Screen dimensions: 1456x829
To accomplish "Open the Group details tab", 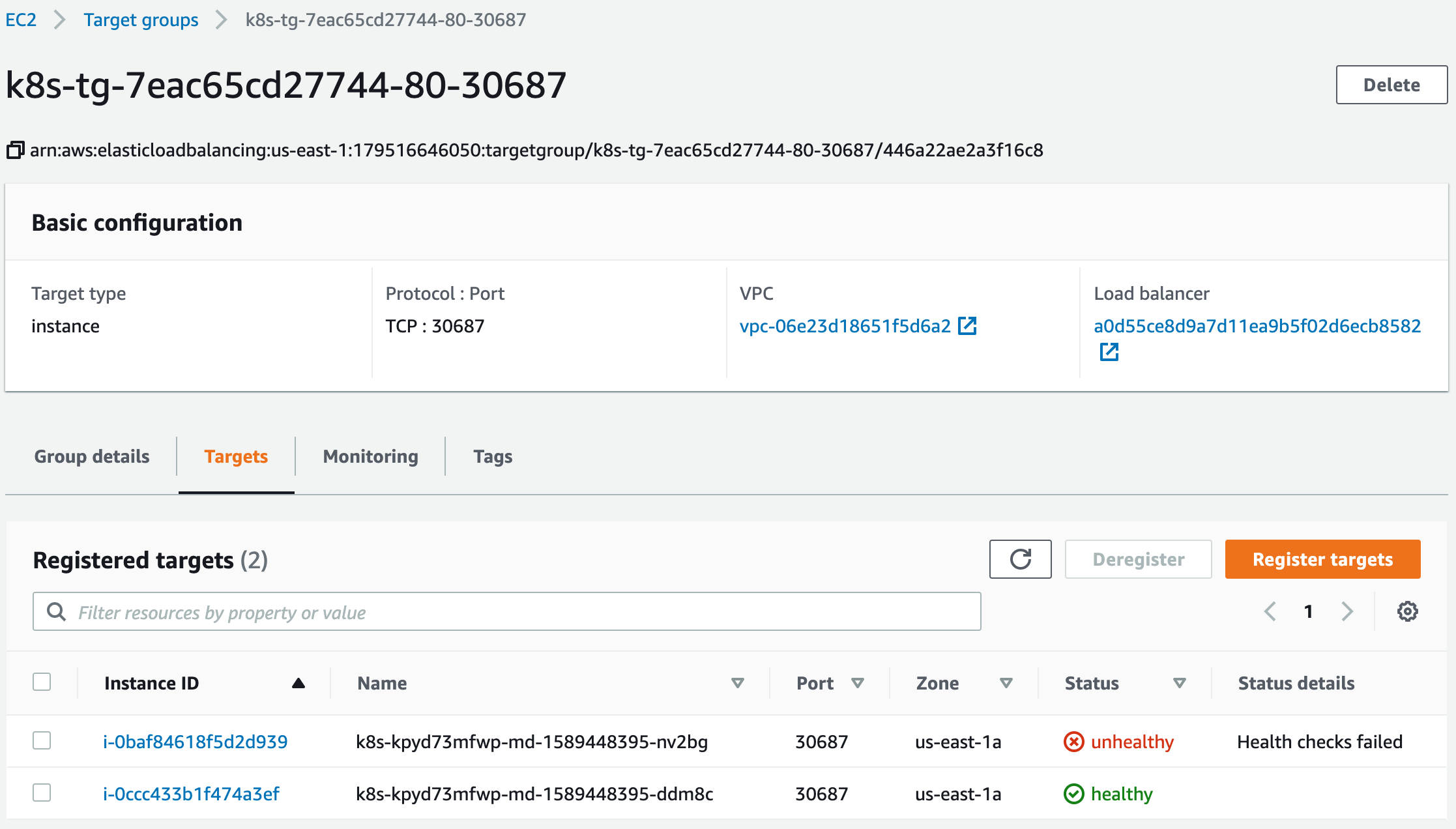I will (92, 456).
